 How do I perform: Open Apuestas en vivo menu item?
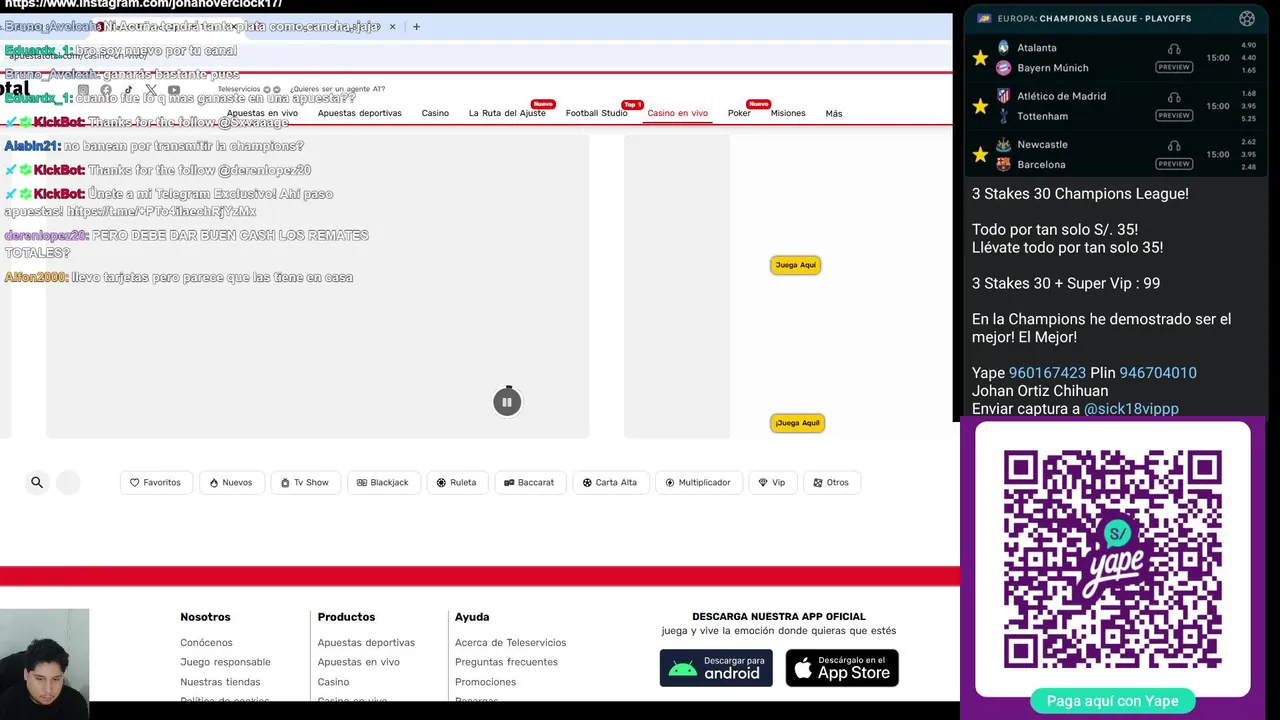(262, 113)
